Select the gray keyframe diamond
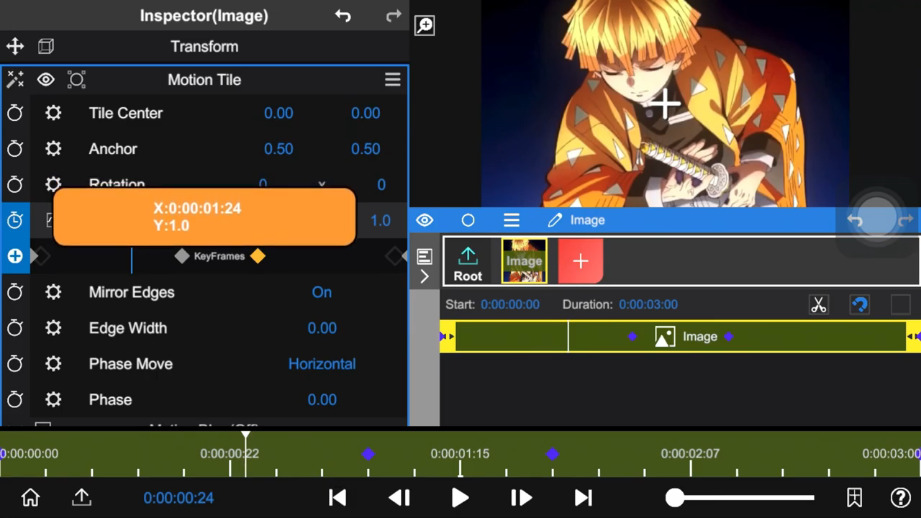921x518 pixels. click(181, 255)
